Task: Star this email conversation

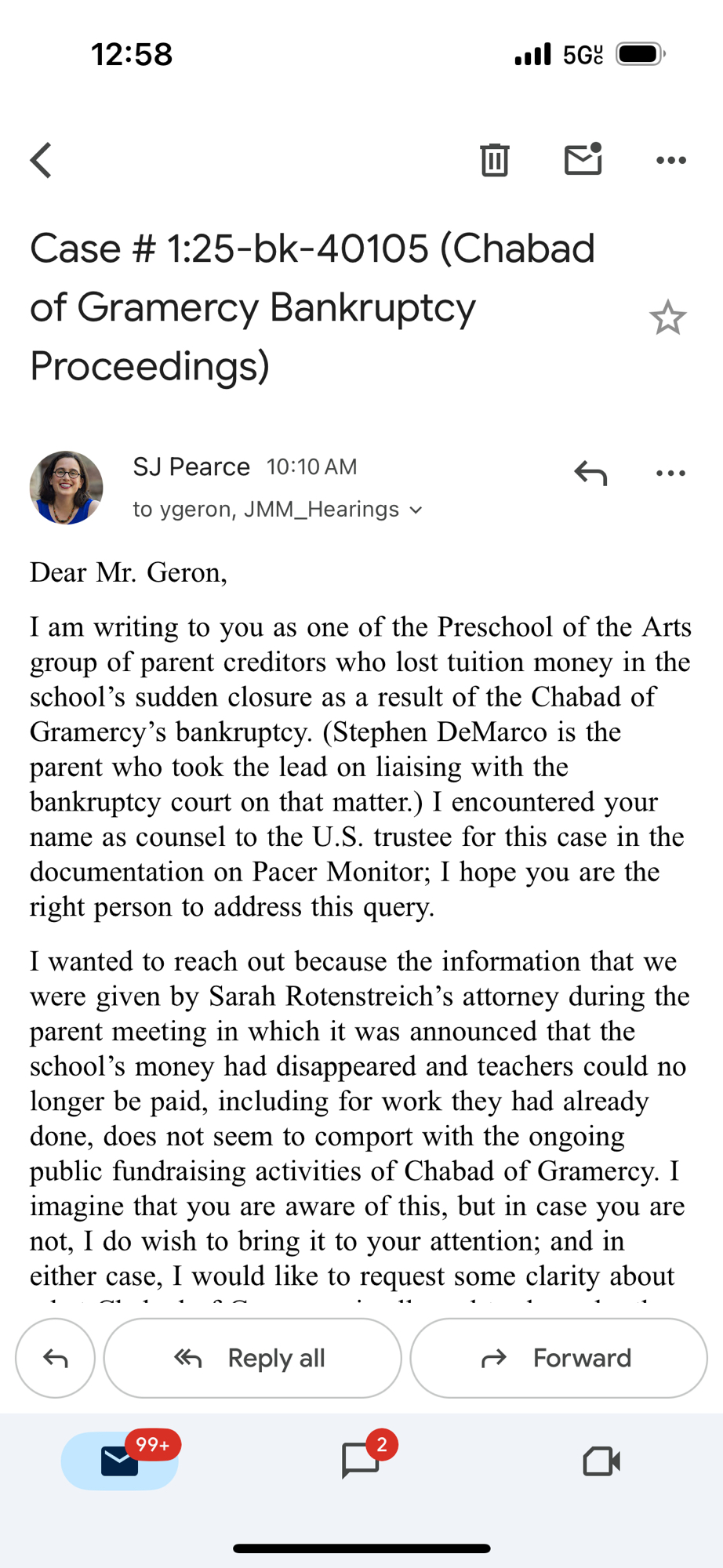Action: point(667,318)
